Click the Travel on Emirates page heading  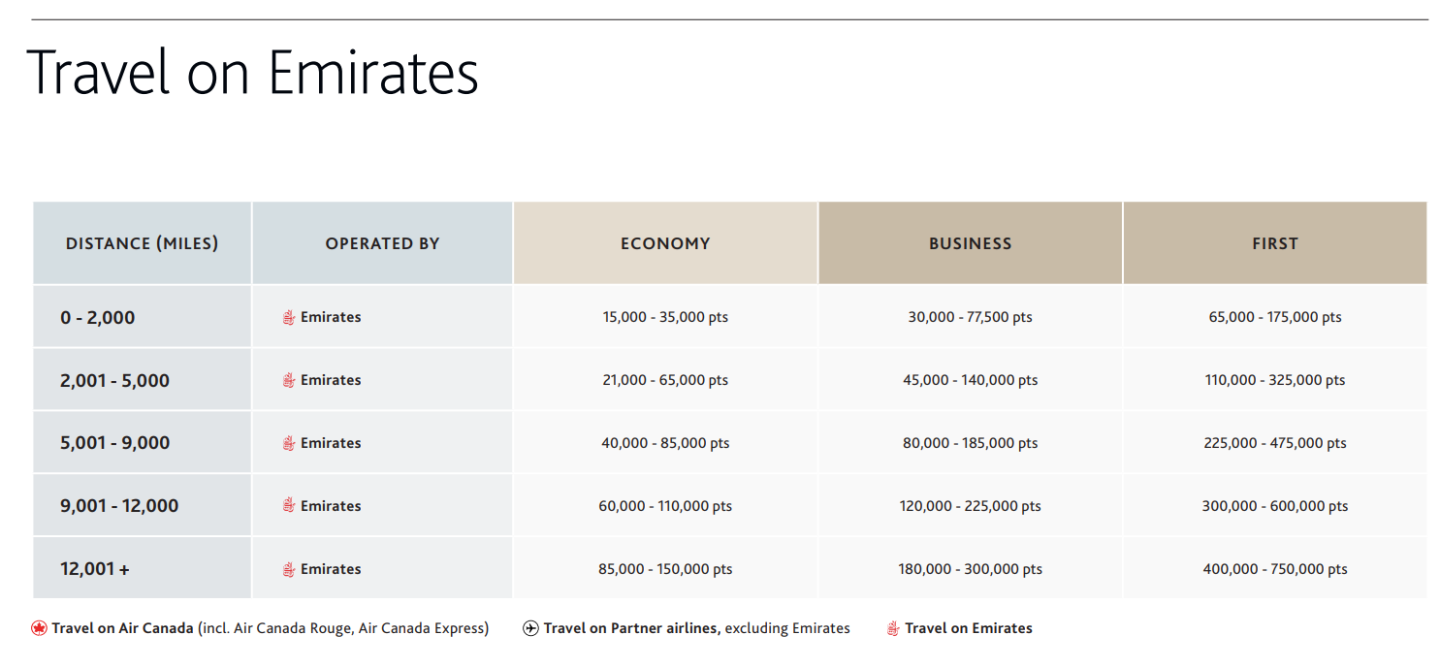coord(254,73)
